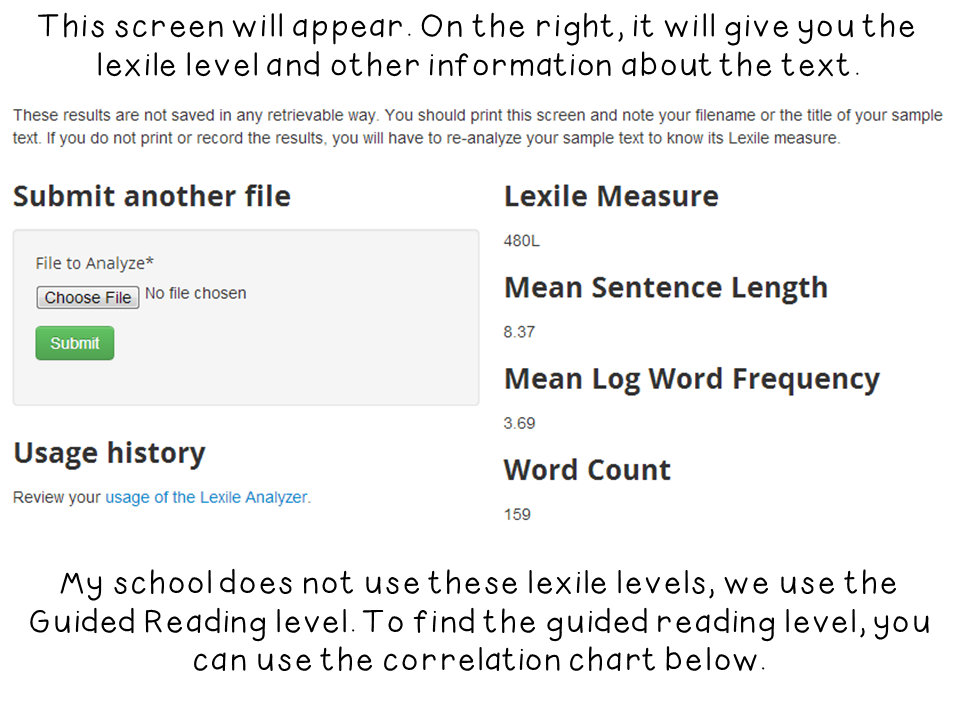
Task: Click the Lexile Measure heading
Action: [x=611, y=197]
